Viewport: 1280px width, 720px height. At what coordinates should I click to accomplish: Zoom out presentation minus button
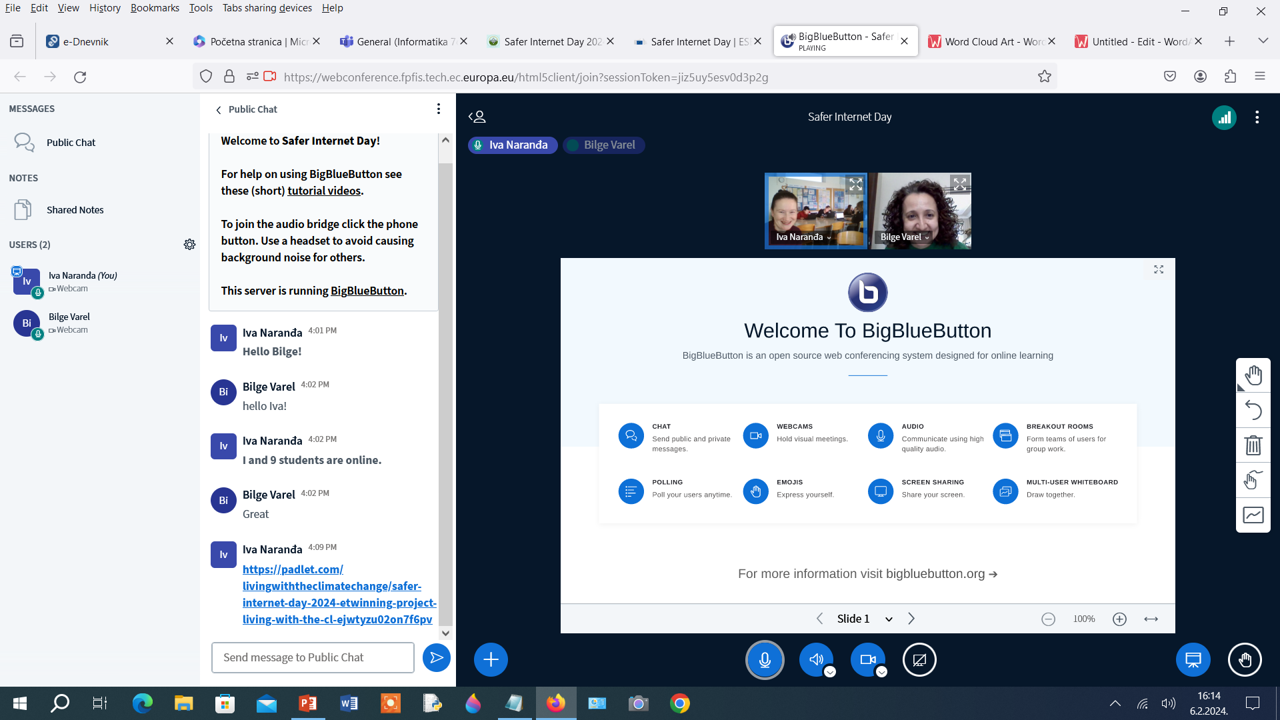pos(1048,619)
